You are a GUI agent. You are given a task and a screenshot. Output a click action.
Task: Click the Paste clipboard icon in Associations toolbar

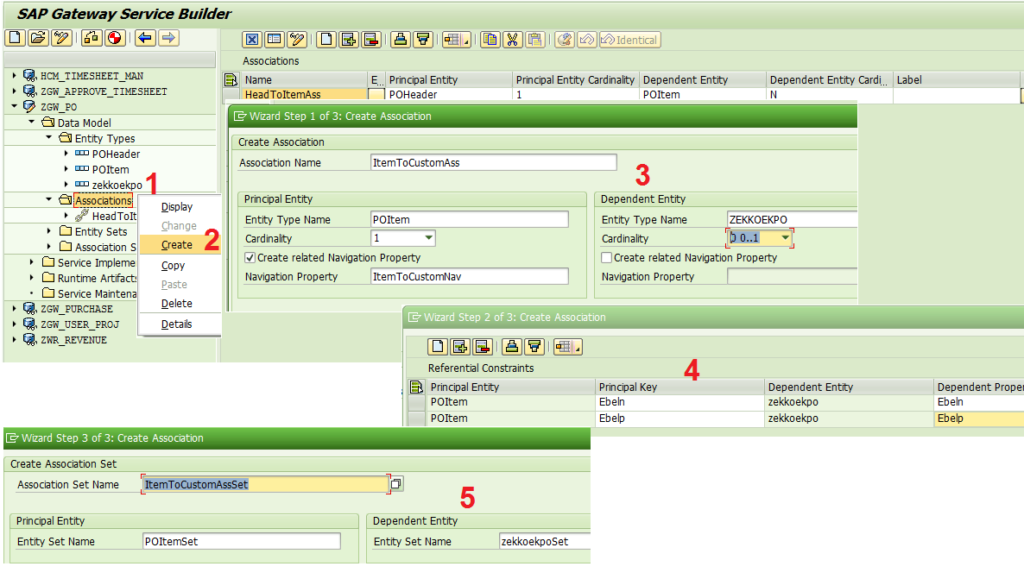pos(535,40)
